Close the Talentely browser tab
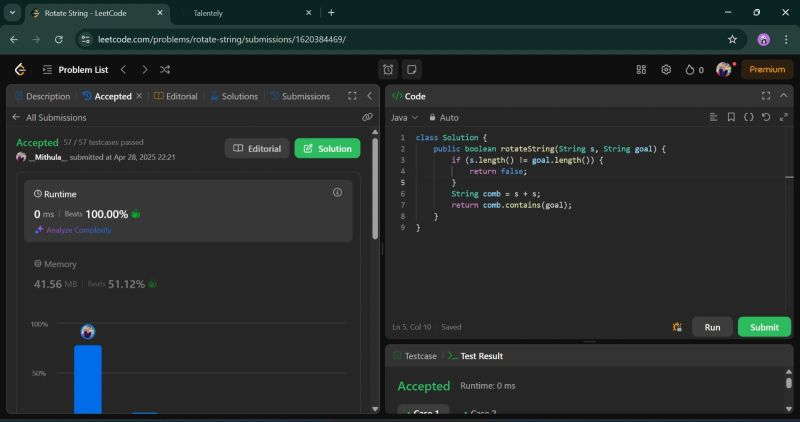This screenshot has height=422, width=800. point(309,13)
